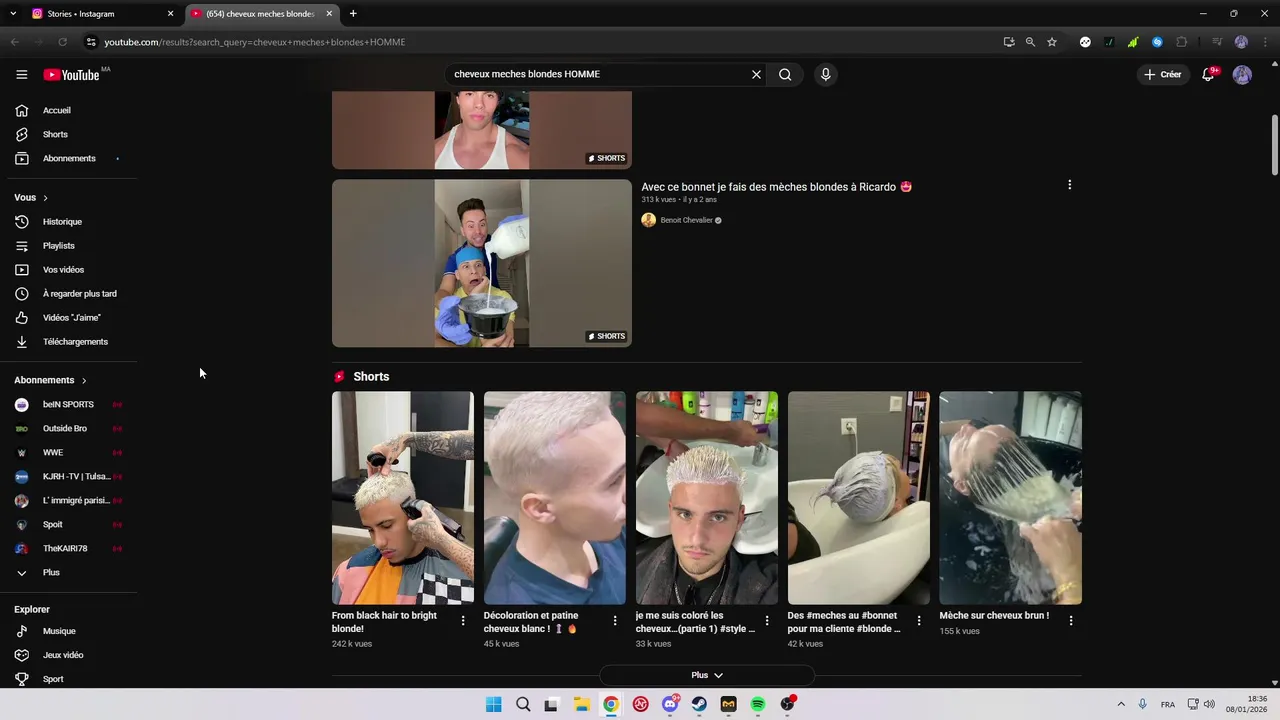Open menu for 'From black hair' short
The width and height of the screenshot is (1280, 720).
(463, 621)
